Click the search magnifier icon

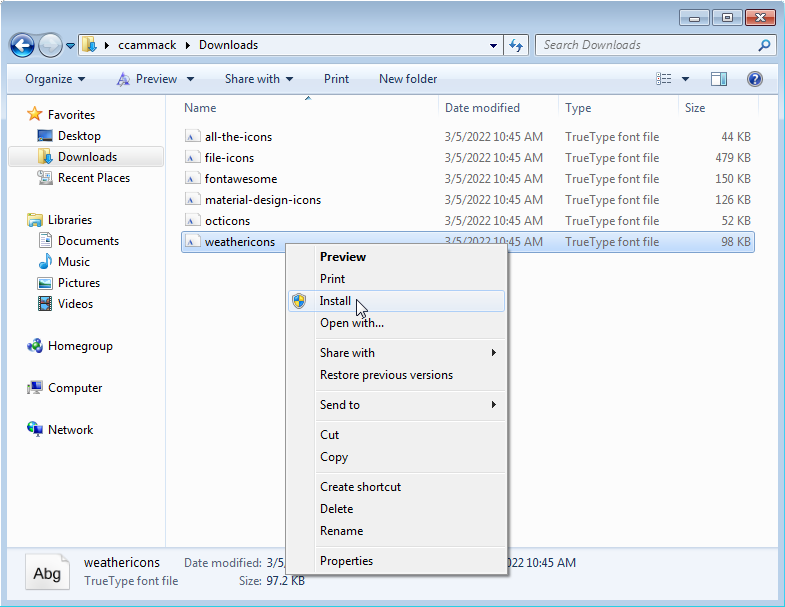point(764,46)
